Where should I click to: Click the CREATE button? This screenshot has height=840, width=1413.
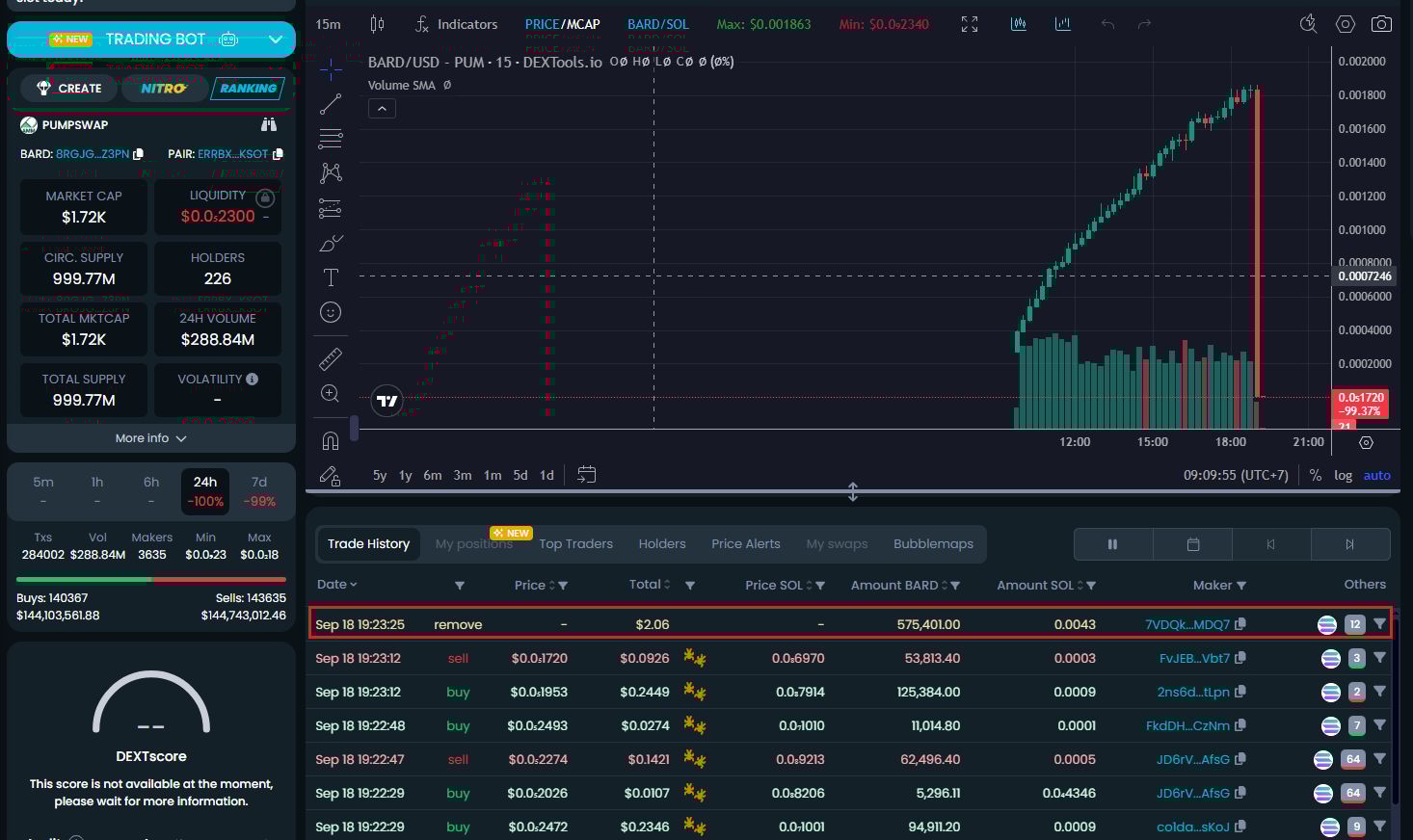pyautogui.click(x=69, y=89)
